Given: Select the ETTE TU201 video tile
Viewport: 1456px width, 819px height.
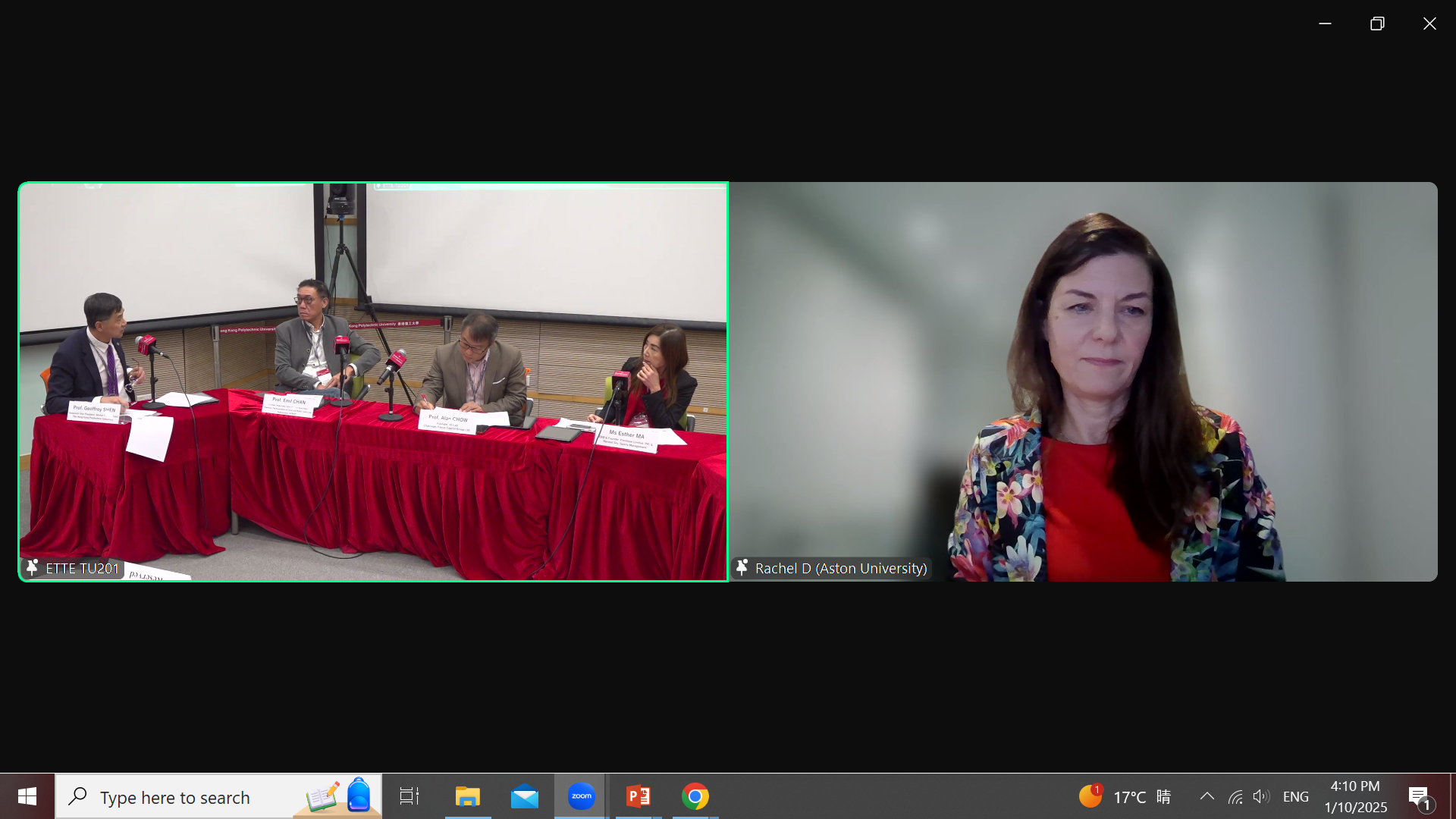Looking at the screenshot, I should click(373, 381).
